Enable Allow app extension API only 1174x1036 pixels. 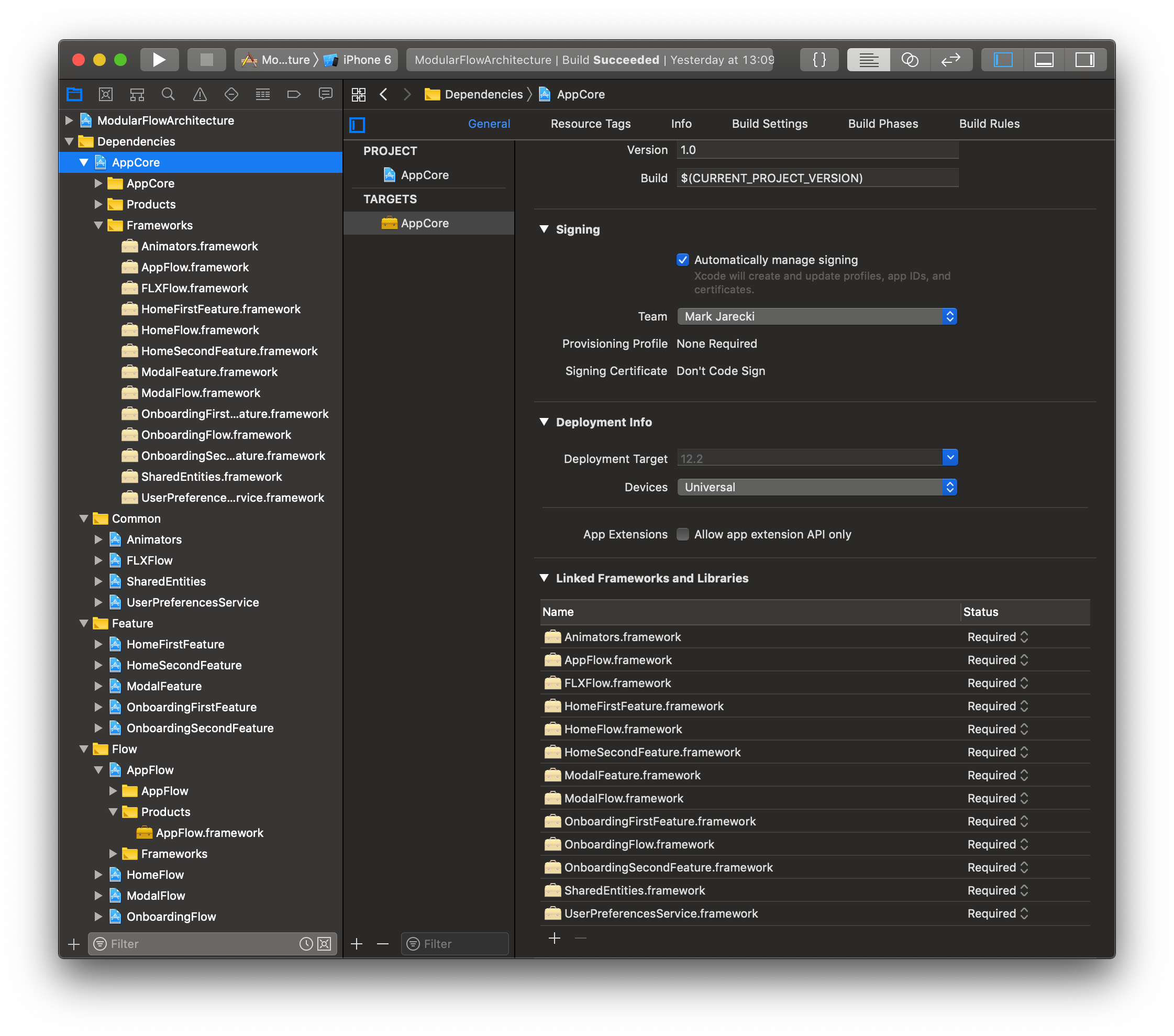(x=682, y=534)
